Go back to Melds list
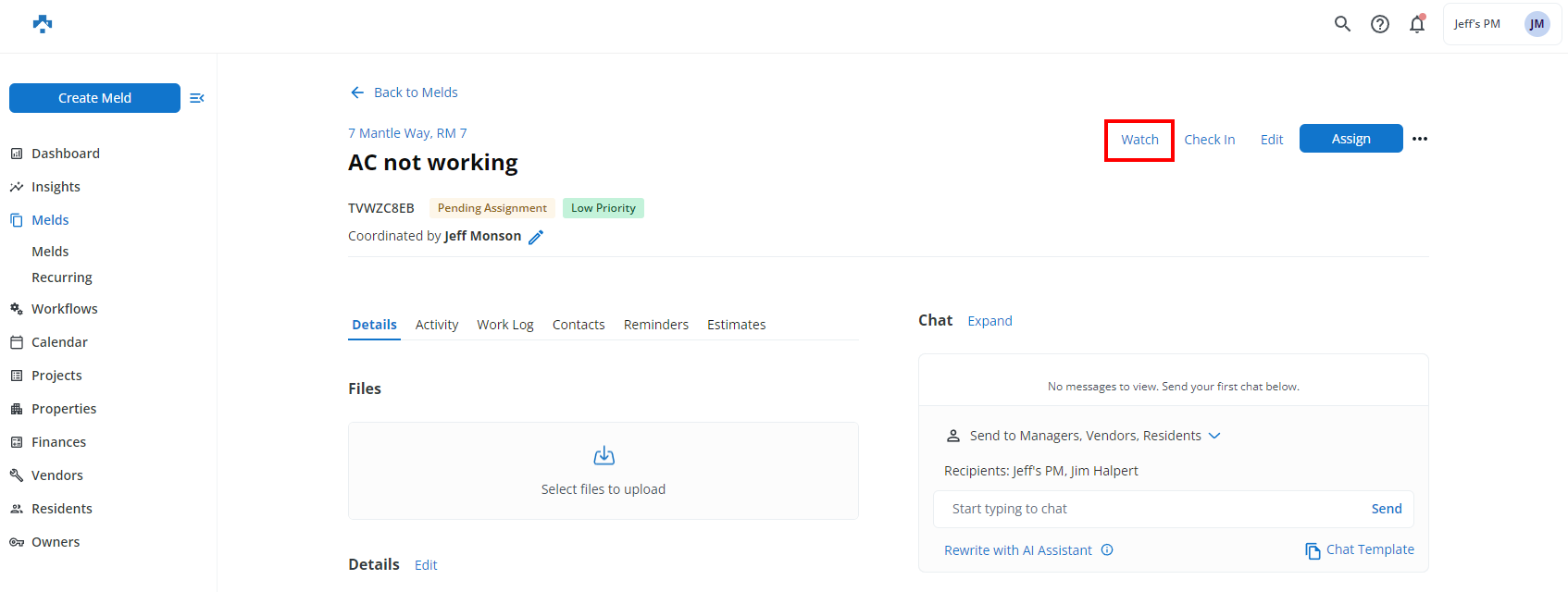This screenshot has height=592, width=1568. click(x=404, y=92)
